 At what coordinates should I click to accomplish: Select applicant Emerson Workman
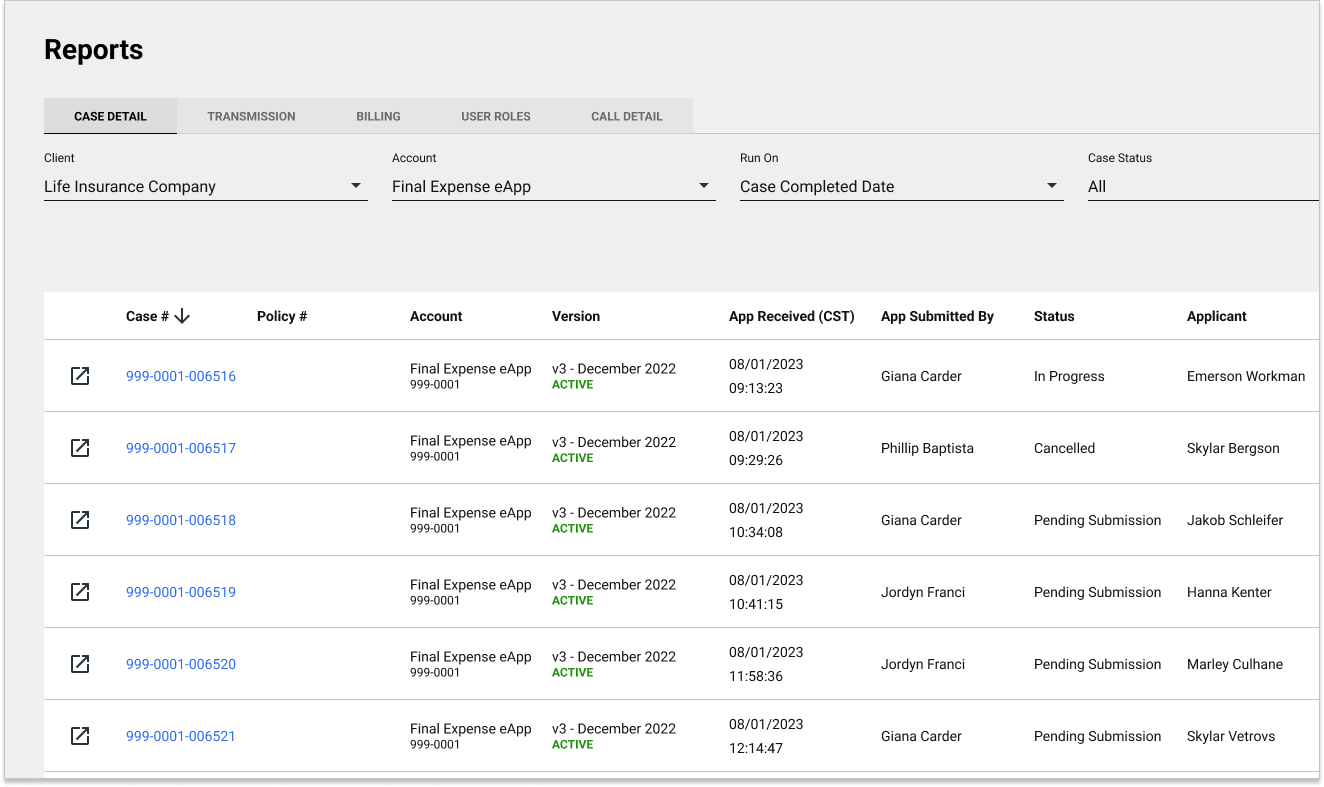coord(1246,376)
